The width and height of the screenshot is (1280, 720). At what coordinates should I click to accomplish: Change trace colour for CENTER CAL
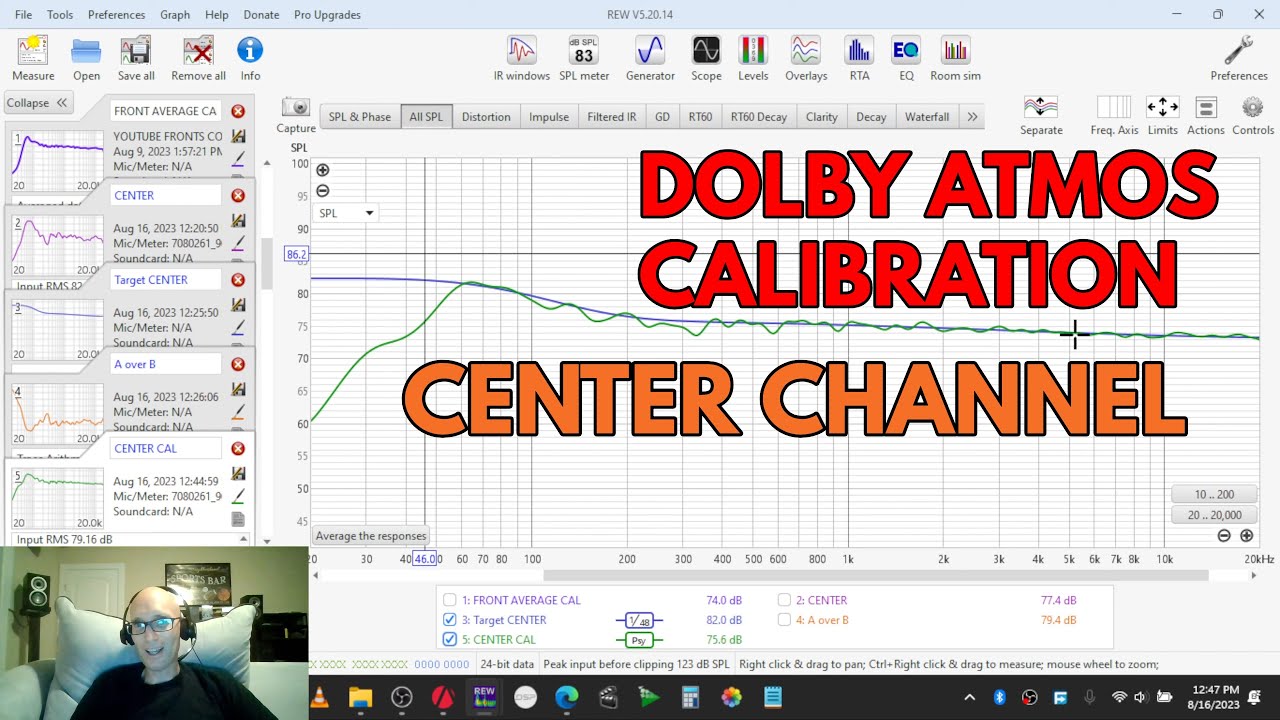coord(238,495)
